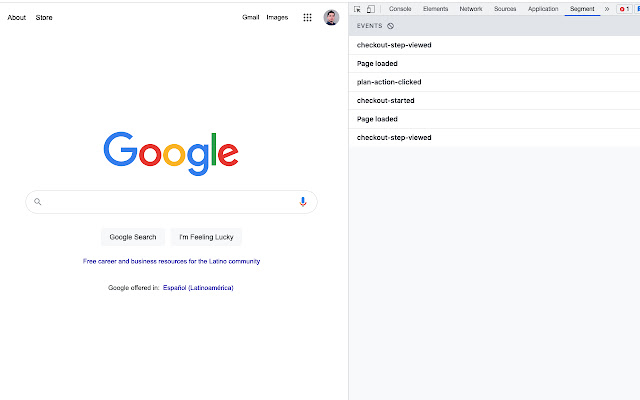Select the first Page loaded event
The width and height of the screenshot is (640, 400).
coord(494,64)
